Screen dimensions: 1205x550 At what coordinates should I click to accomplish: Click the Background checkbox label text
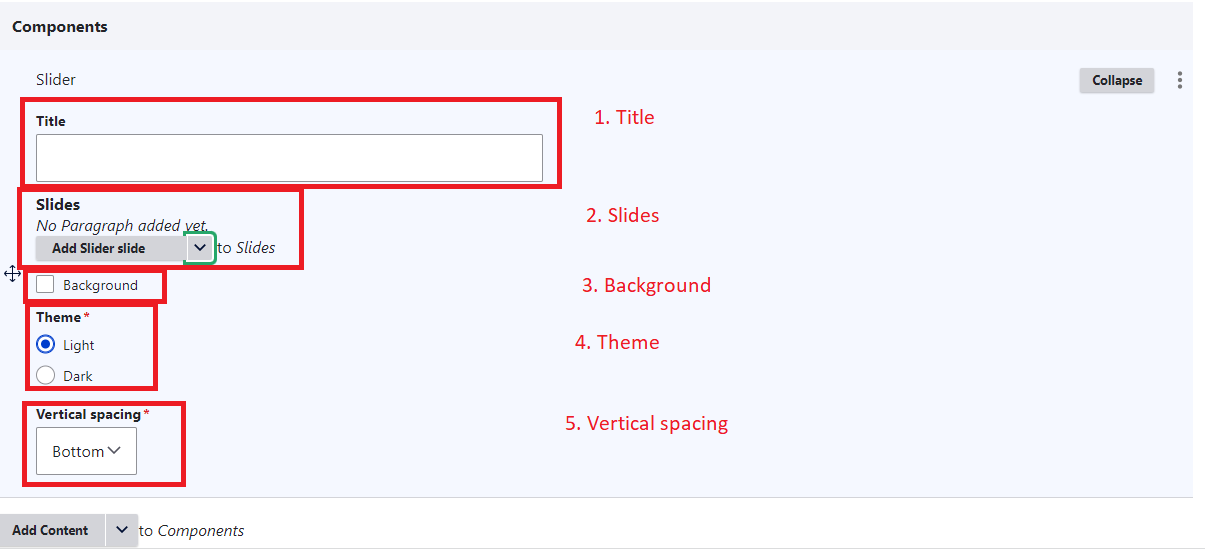point(100,285)
